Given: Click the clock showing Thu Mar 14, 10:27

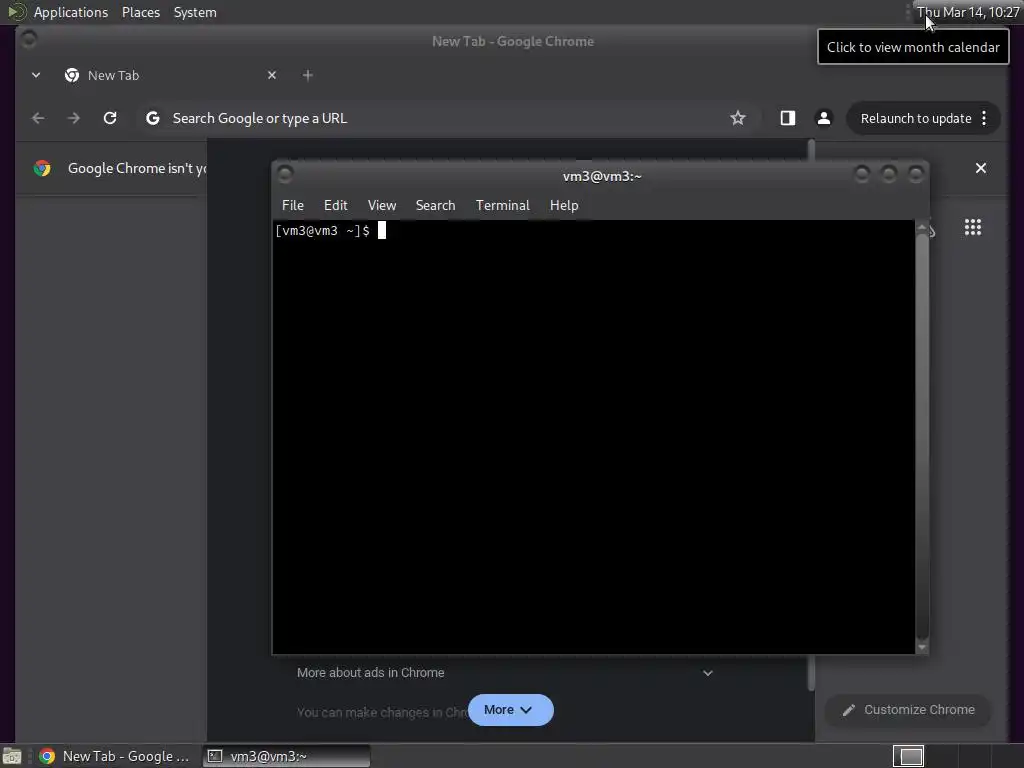Looking at the screenshot, I should (x=967, y=12).
